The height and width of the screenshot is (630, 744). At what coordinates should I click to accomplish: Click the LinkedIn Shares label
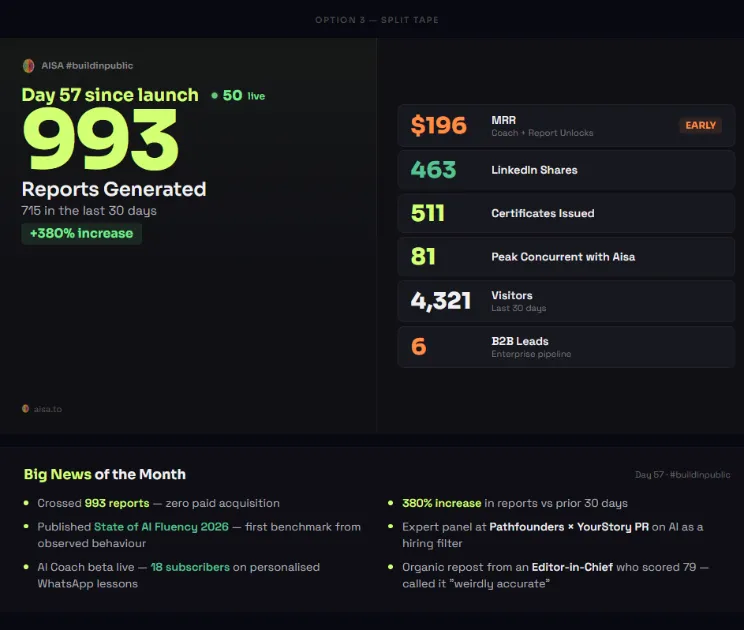click(x=534, y=170)
